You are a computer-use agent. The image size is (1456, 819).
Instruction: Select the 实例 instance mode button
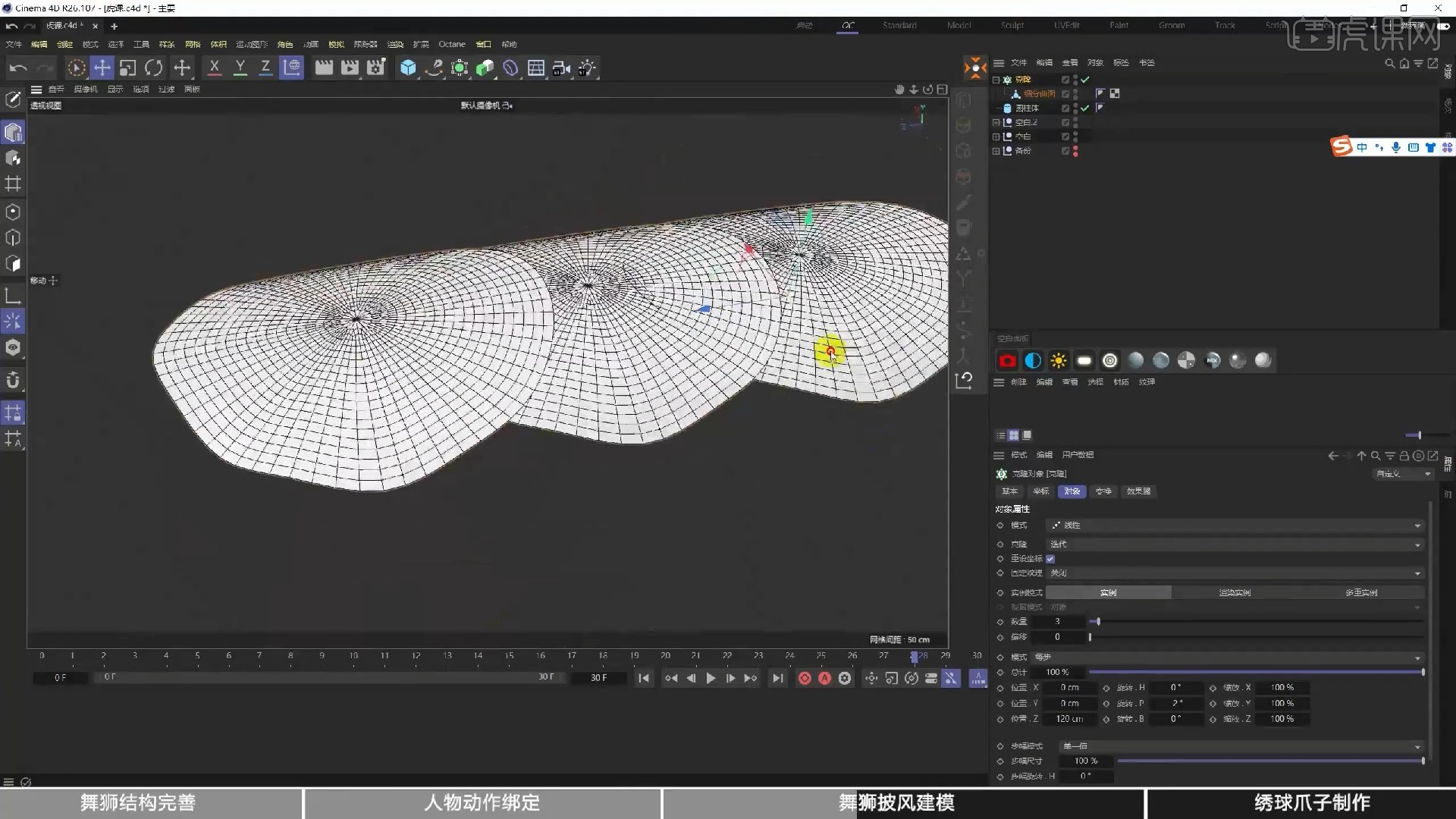point(1109,593)
